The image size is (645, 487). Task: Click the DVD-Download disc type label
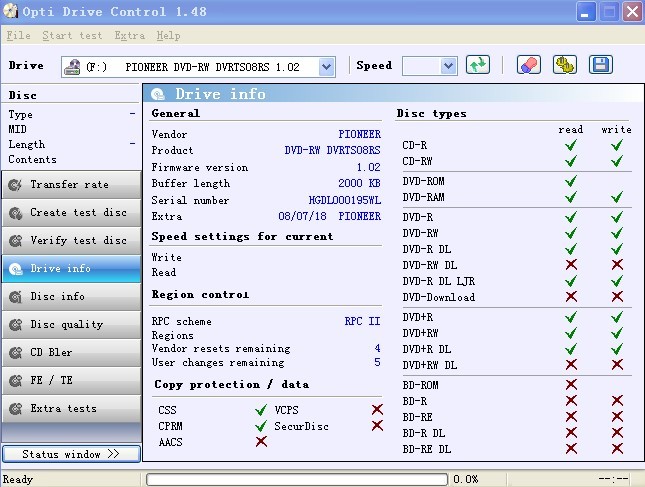coord(439,297)
